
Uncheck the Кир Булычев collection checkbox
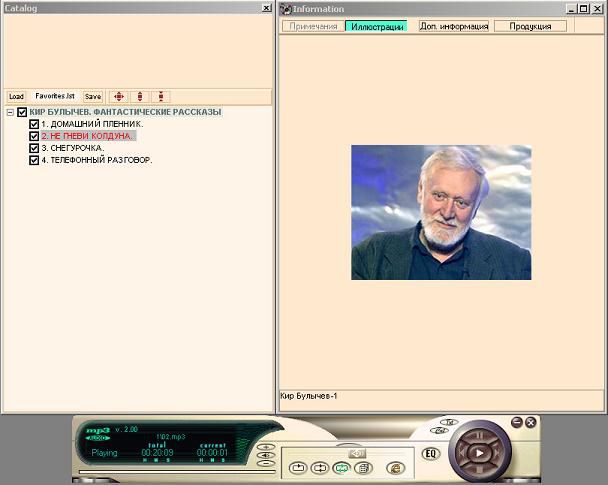23,113
